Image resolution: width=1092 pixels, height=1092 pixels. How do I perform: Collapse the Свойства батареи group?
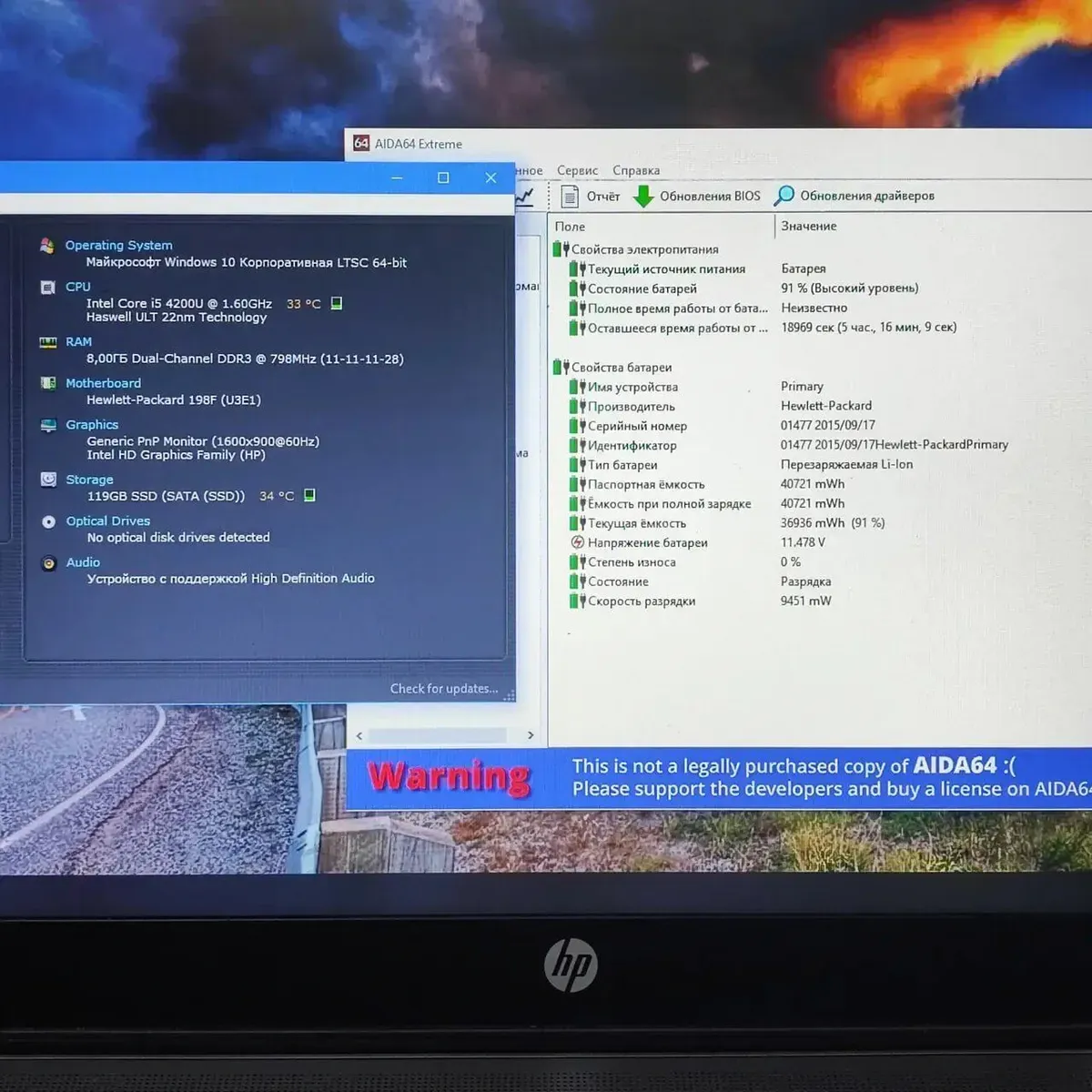point(560,368)
